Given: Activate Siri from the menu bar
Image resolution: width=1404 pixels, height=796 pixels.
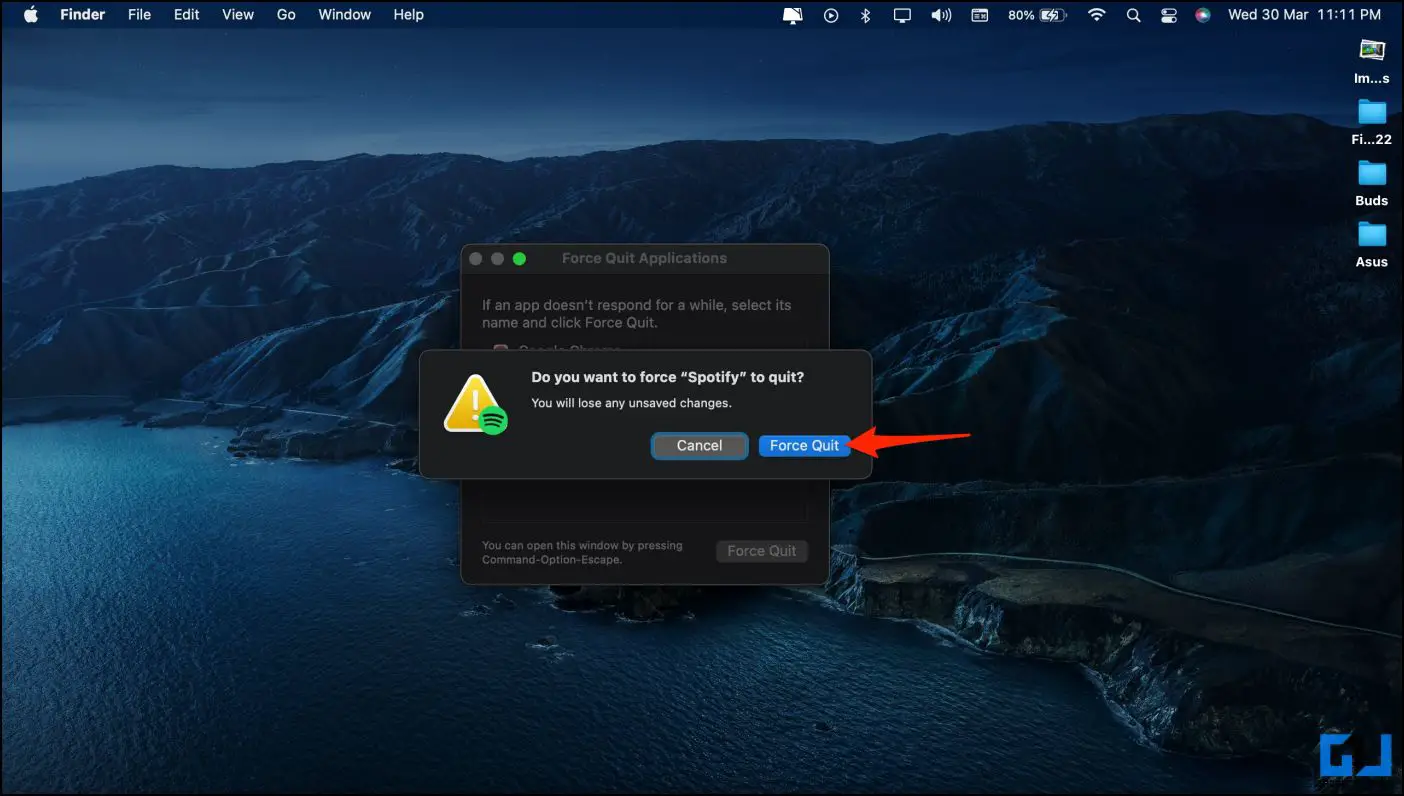Looking at the screenshot, I should (x=1203, y=15).
